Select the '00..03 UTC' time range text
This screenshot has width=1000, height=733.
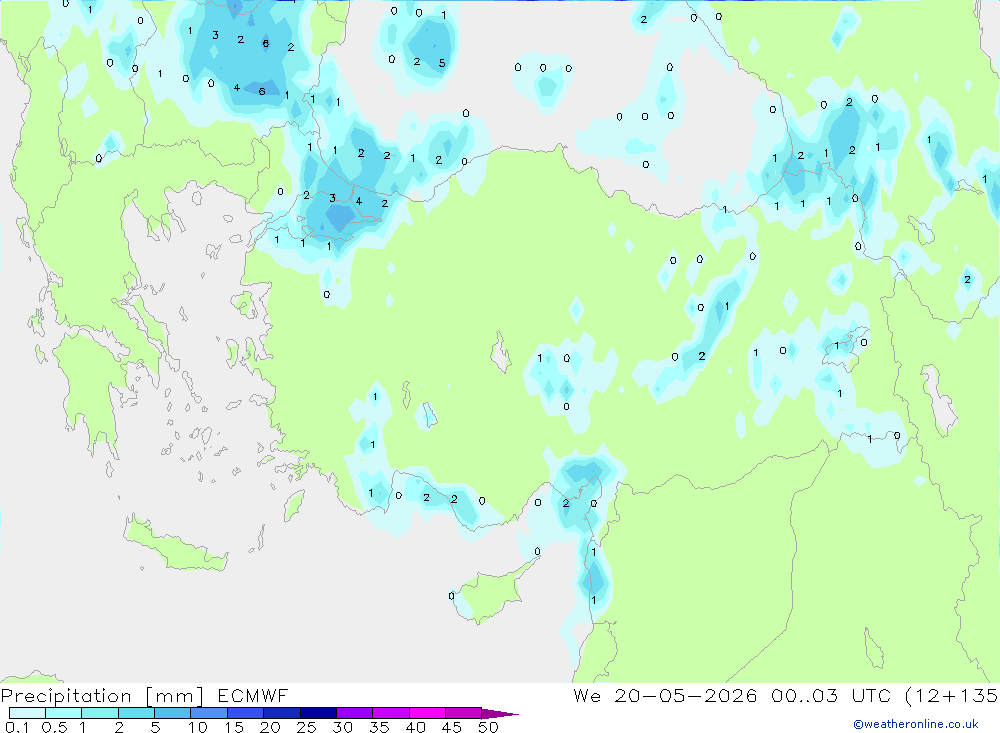tap(830, 695)
